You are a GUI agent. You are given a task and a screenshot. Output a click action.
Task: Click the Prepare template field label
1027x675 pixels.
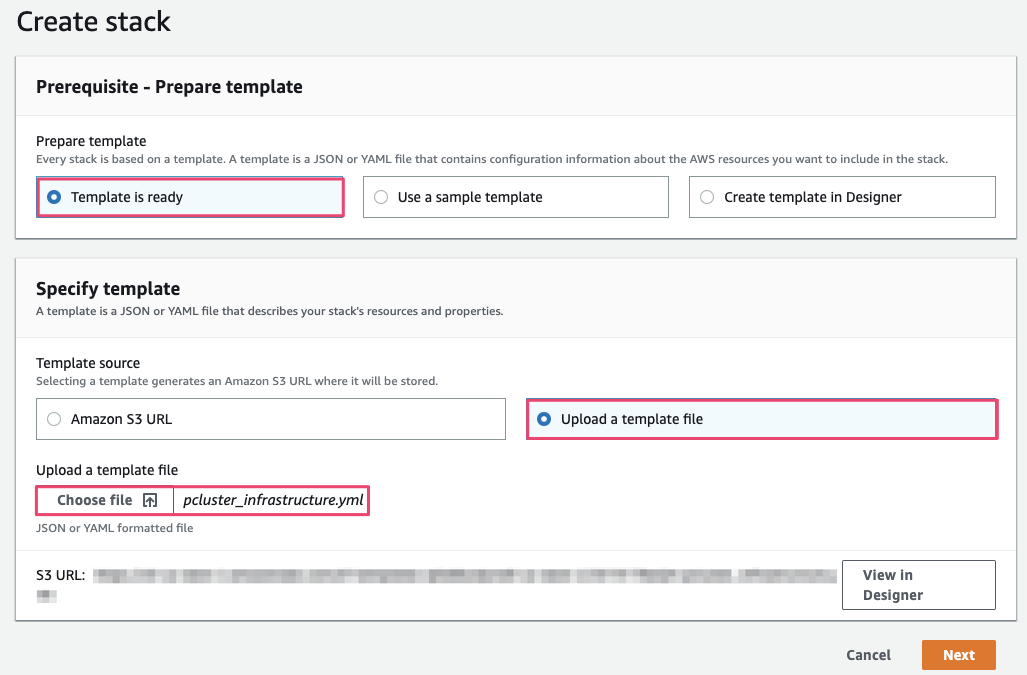pos(91,141)
